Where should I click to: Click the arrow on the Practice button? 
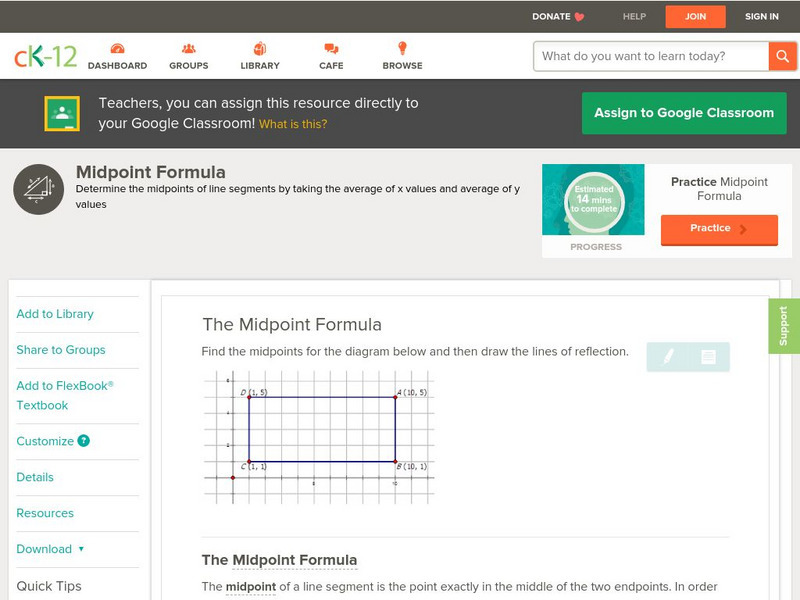coord(743,229)
